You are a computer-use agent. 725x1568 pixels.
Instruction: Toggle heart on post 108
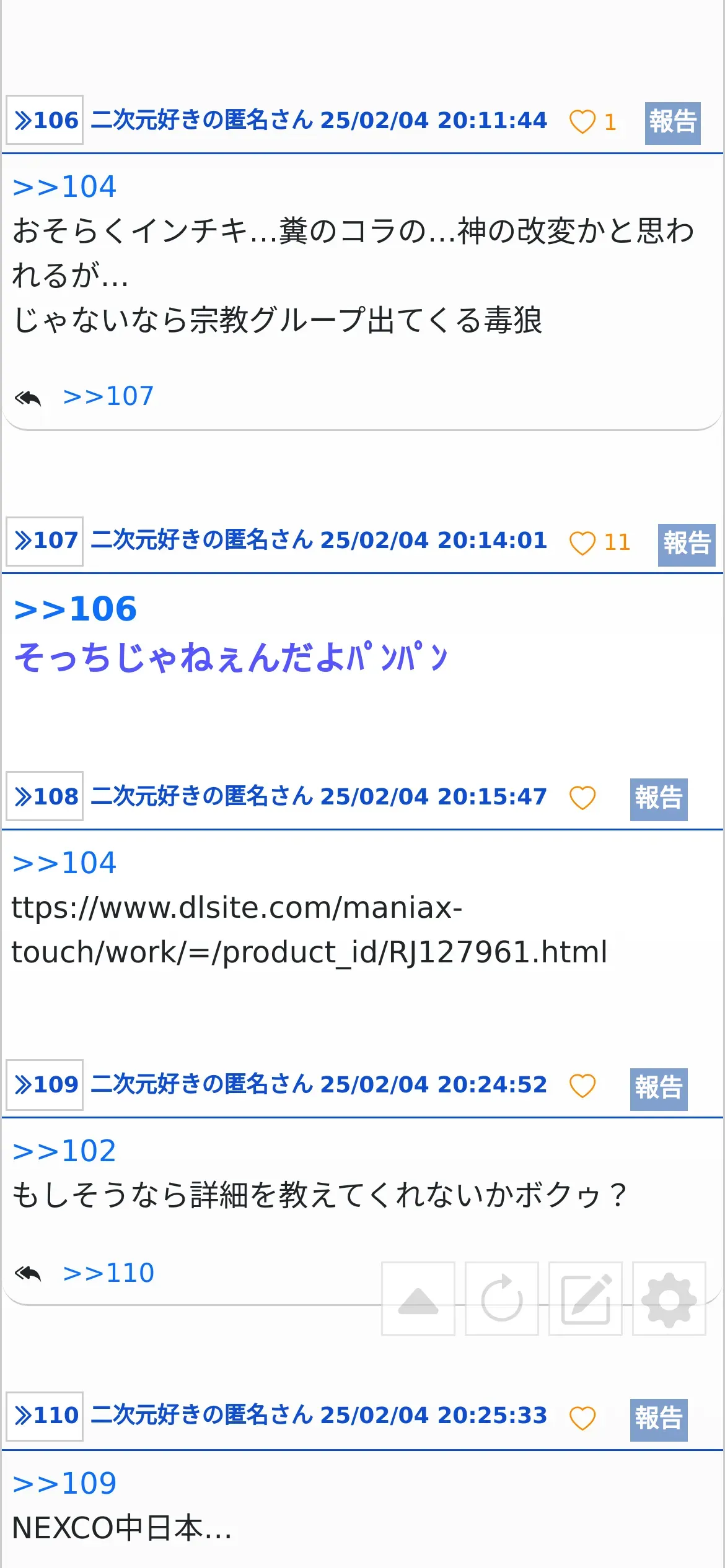582,798
